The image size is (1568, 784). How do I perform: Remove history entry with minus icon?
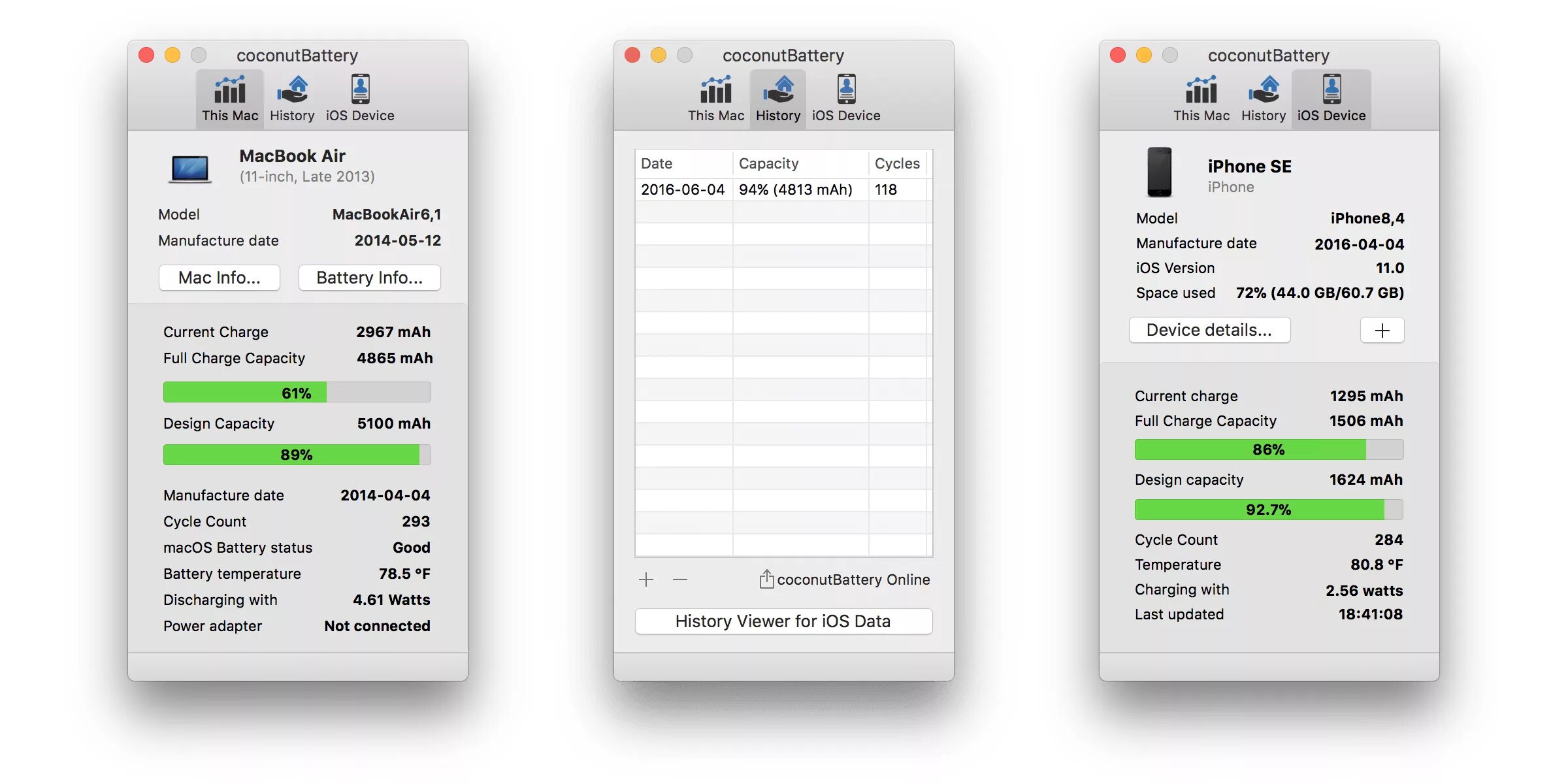click(x=680, y=580)
